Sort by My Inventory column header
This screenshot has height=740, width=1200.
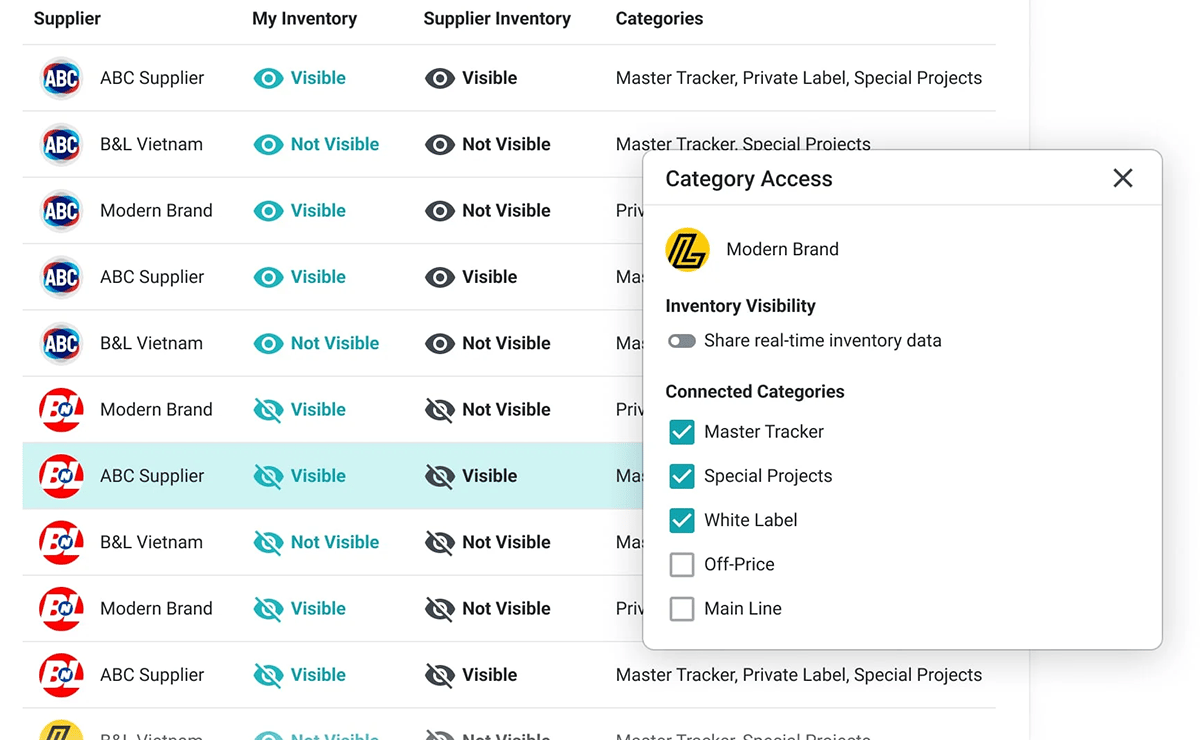pos(304,19)
